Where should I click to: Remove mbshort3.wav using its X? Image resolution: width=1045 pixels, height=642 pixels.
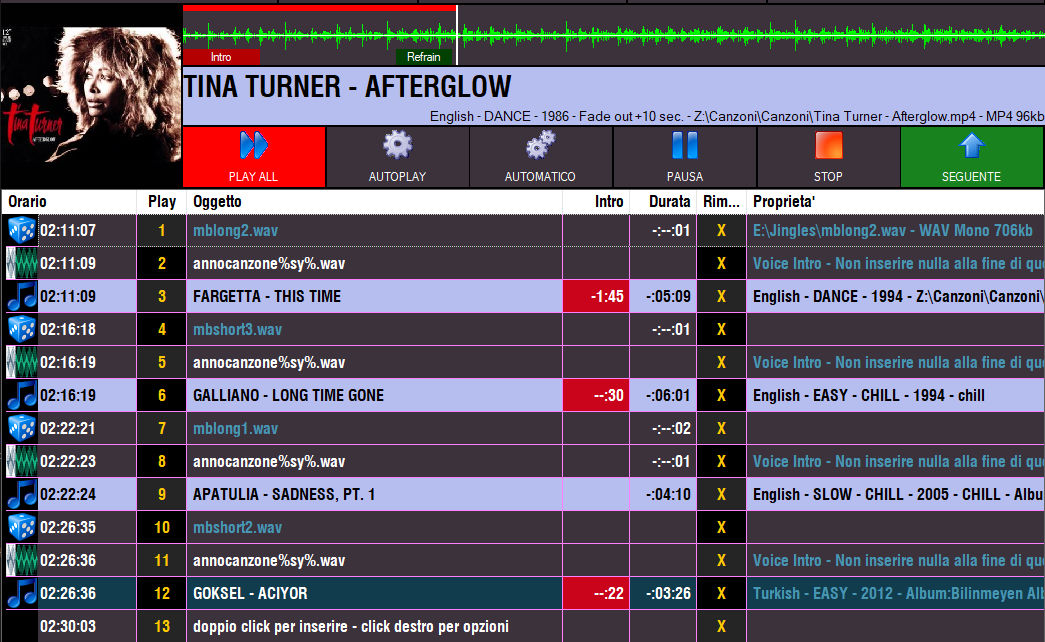point(721,329)
